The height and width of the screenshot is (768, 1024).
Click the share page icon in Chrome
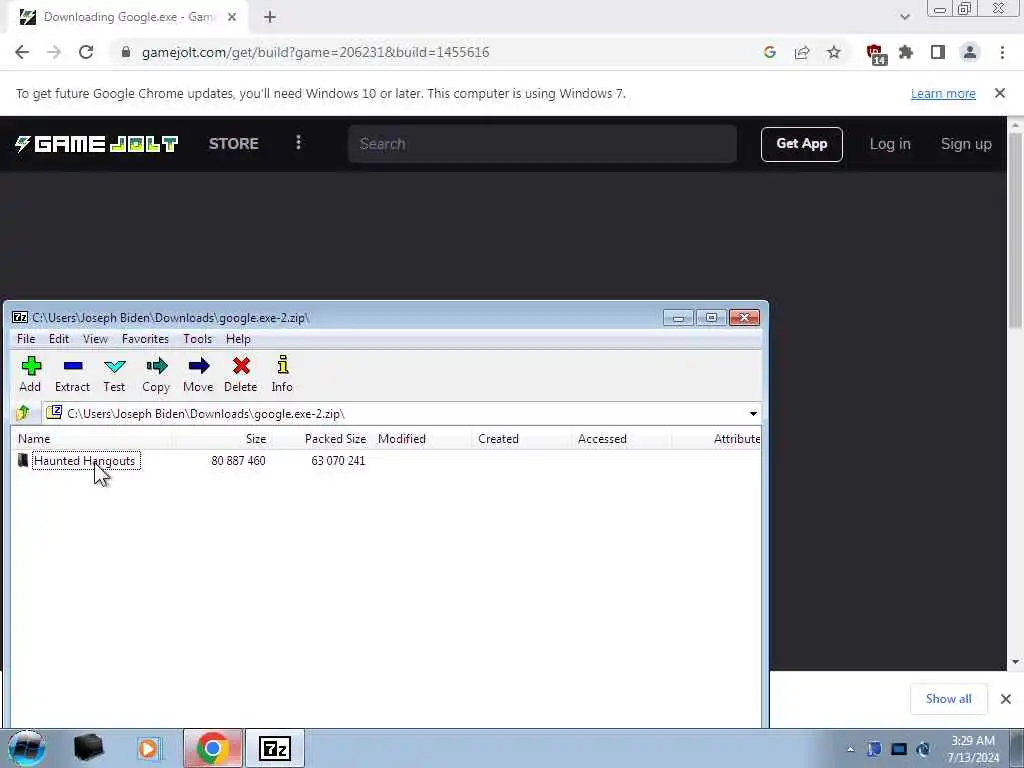click(x=802, y=52)
